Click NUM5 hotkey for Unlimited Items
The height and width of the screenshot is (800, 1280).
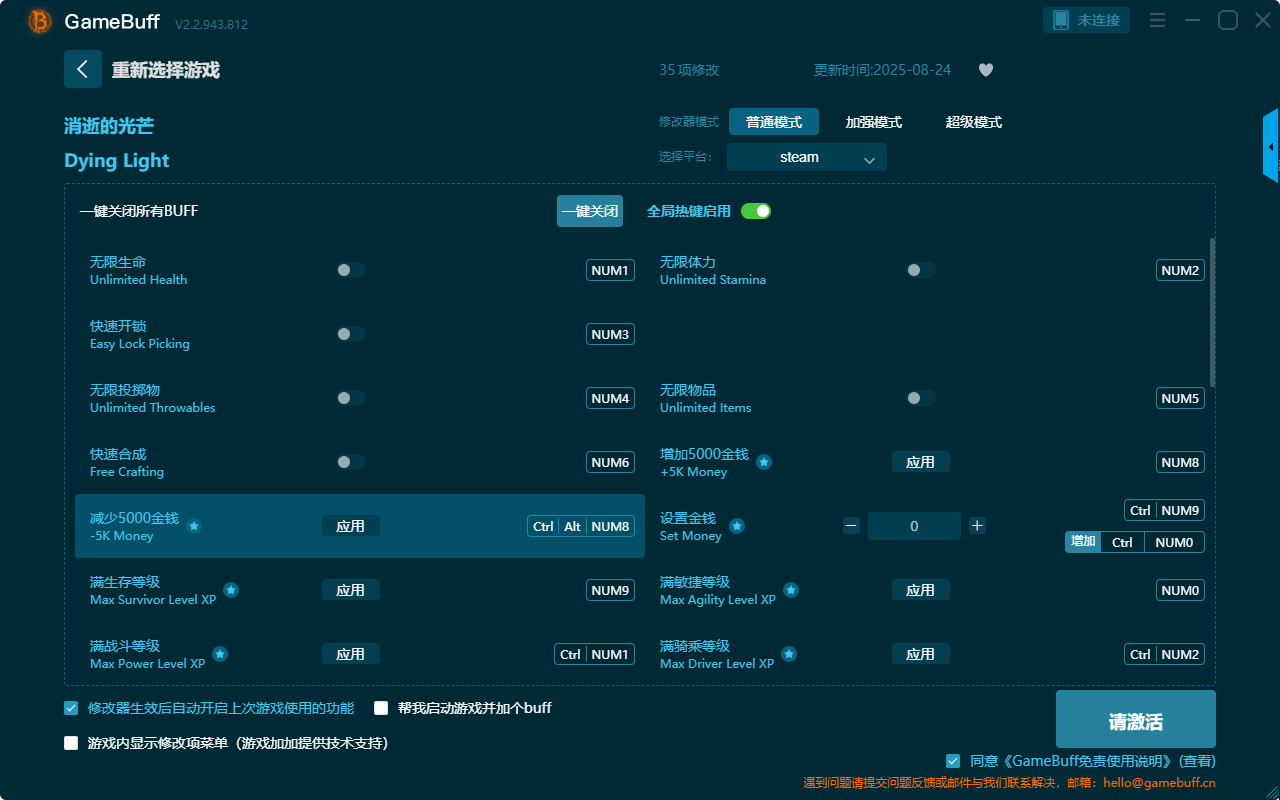tap(1180, 398)
